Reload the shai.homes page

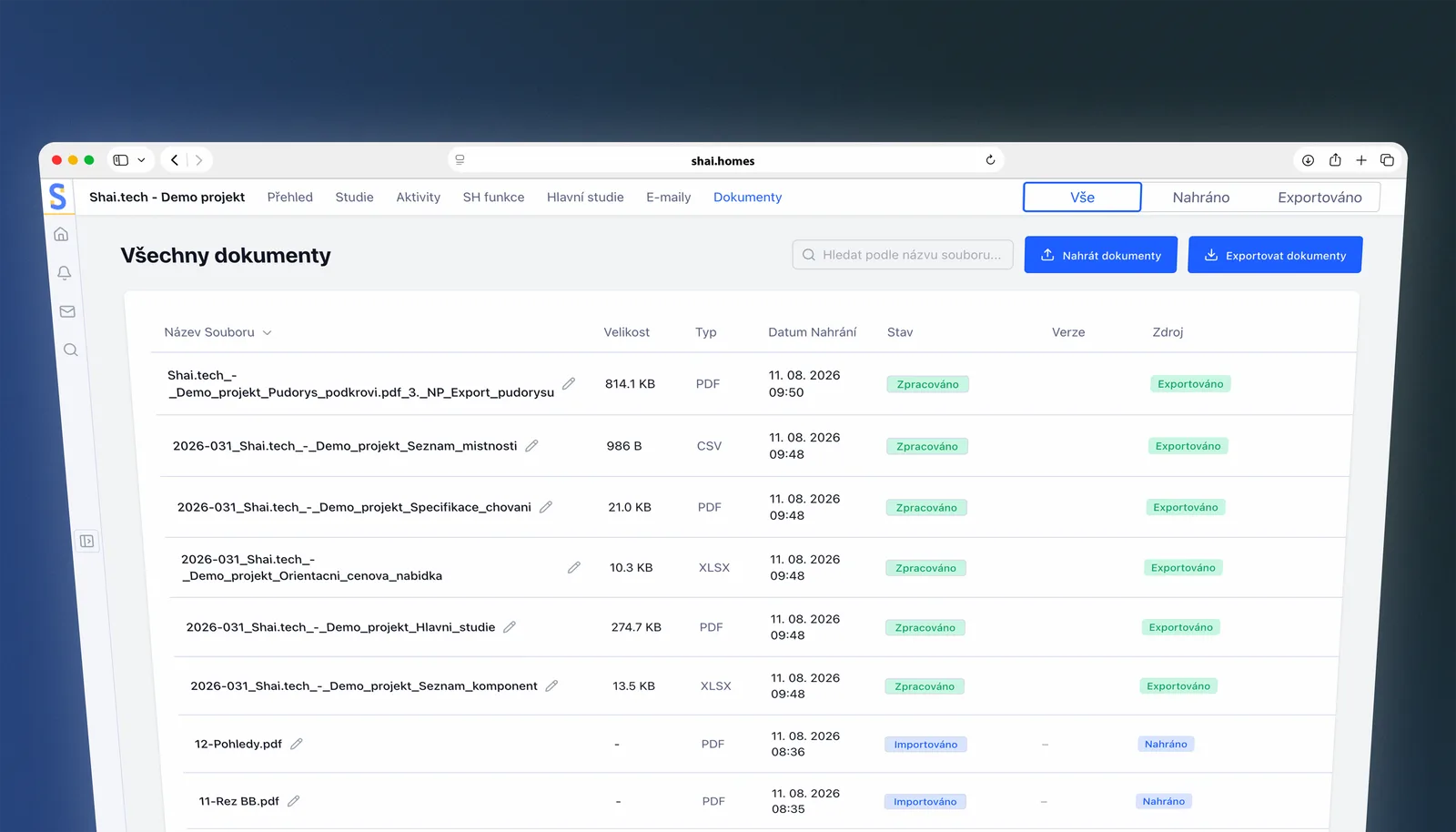(990, 160)
